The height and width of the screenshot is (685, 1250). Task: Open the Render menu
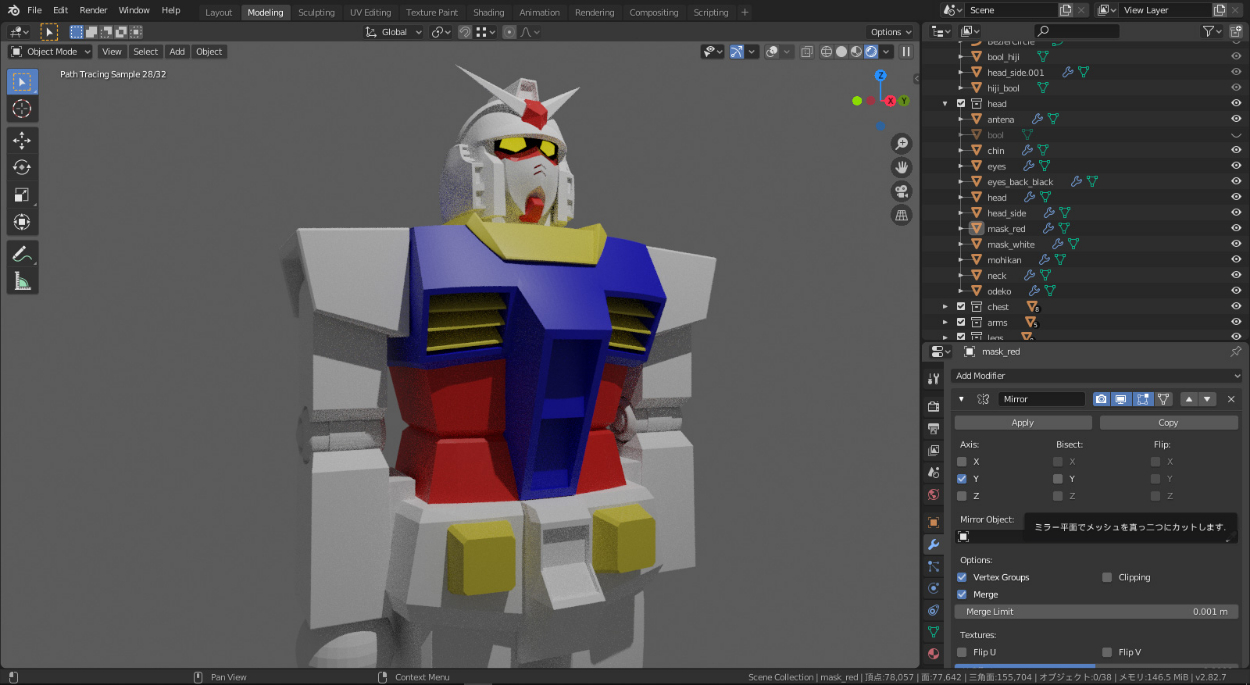[x=93, y=10]
